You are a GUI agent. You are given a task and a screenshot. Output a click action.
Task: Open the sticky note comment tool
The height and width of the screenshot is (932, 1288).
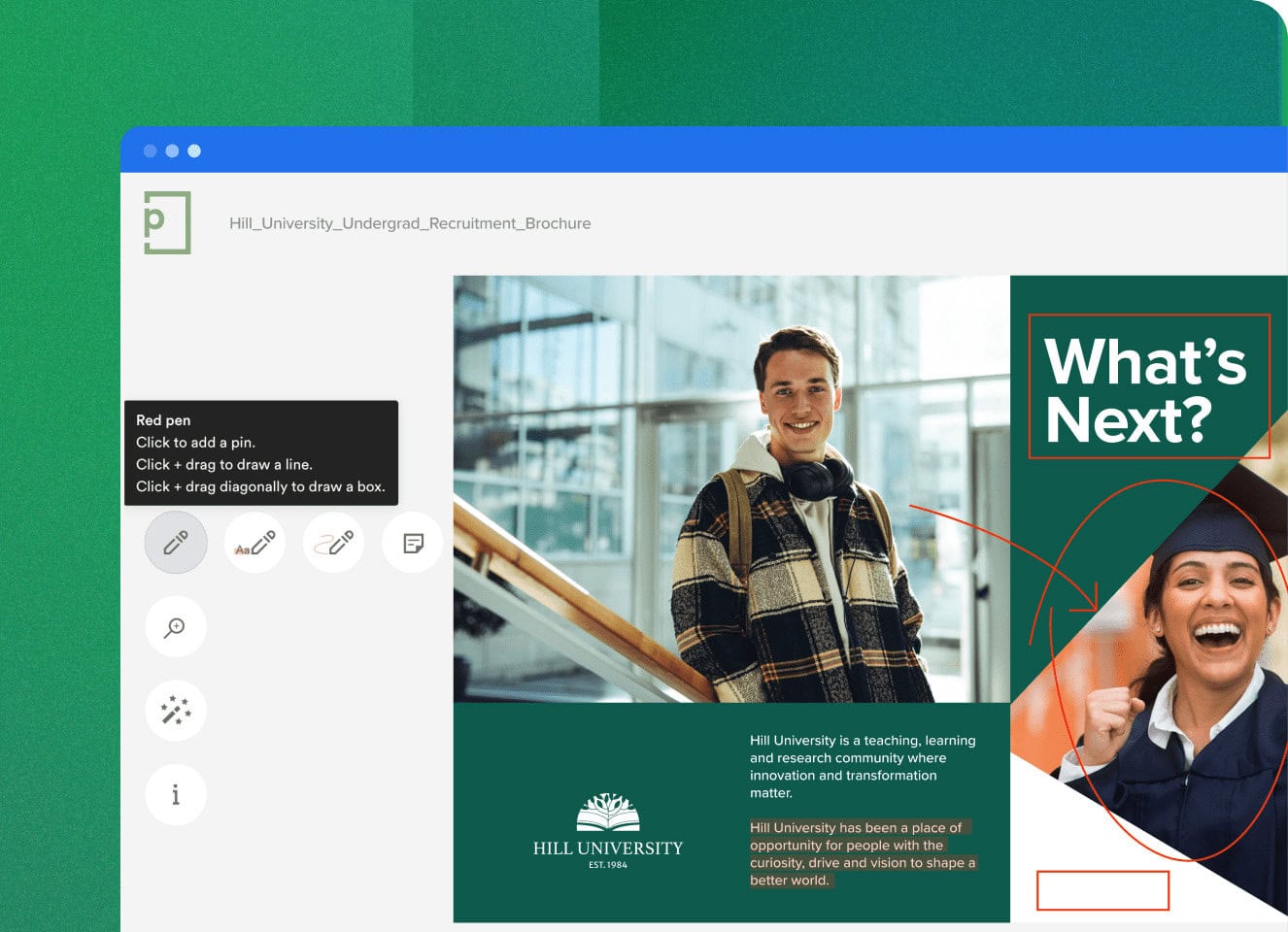(x=412, y=542)
